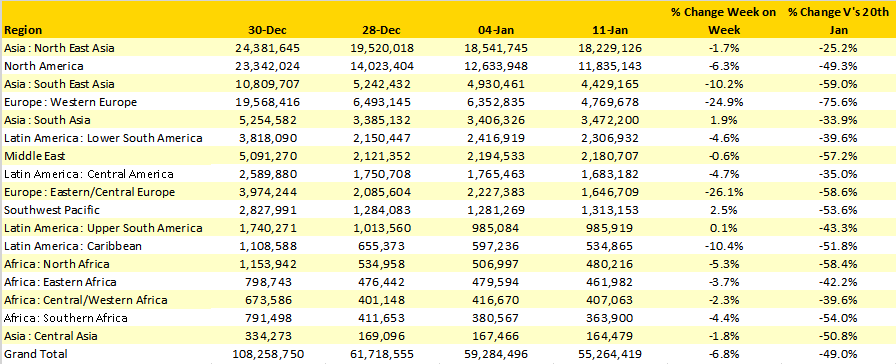The image size is (896, 364).
Task: Select Latin America : Caribbean row label
Action: click(x=73, y=246)
